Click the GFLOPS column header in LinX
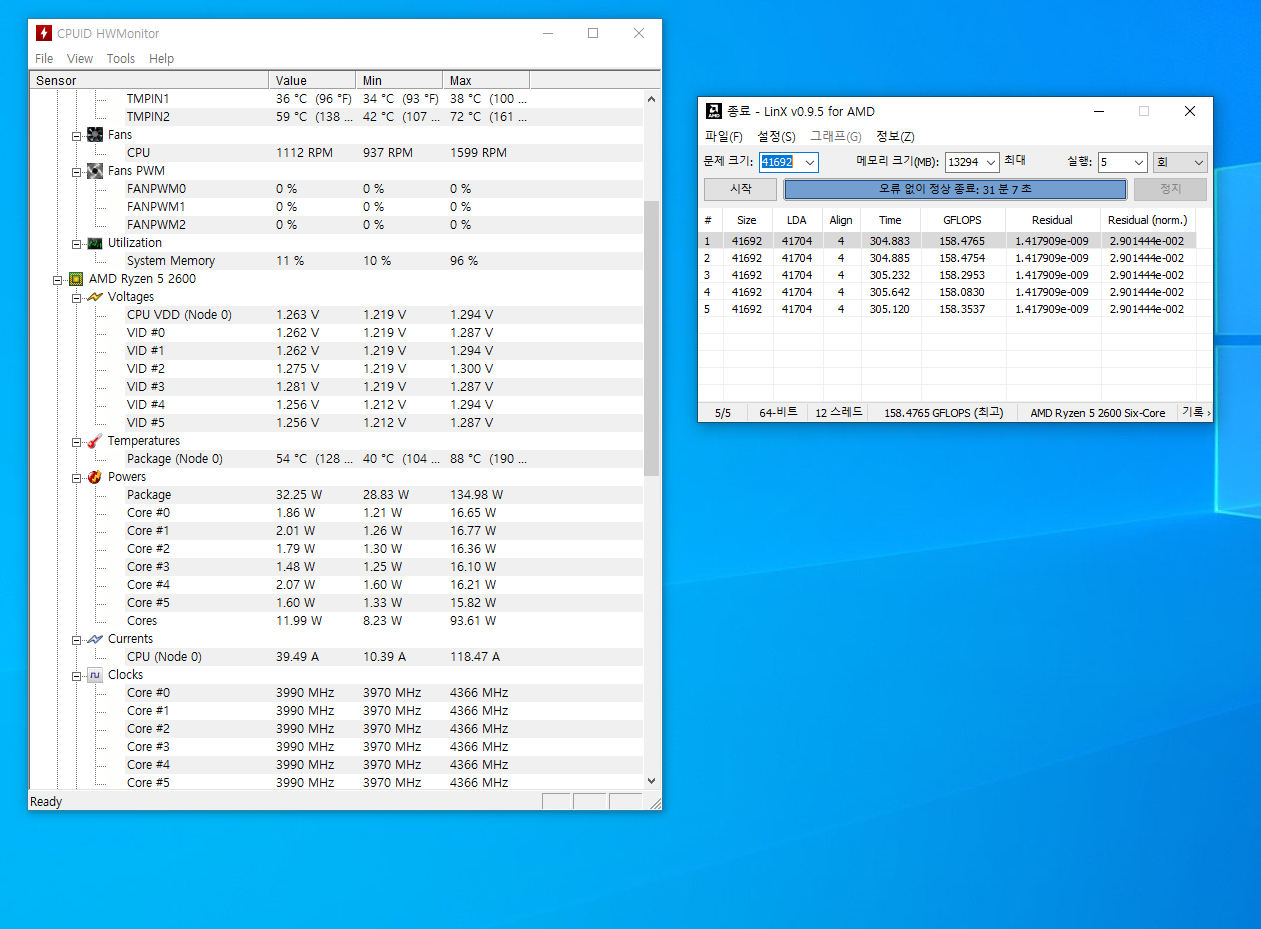 coord(963,220)
